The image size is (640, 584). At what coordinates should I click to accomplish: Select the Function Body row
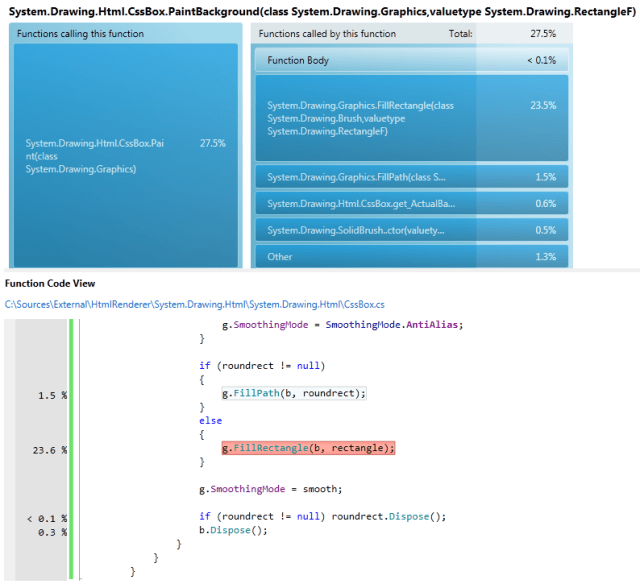(x=411, y=61)
